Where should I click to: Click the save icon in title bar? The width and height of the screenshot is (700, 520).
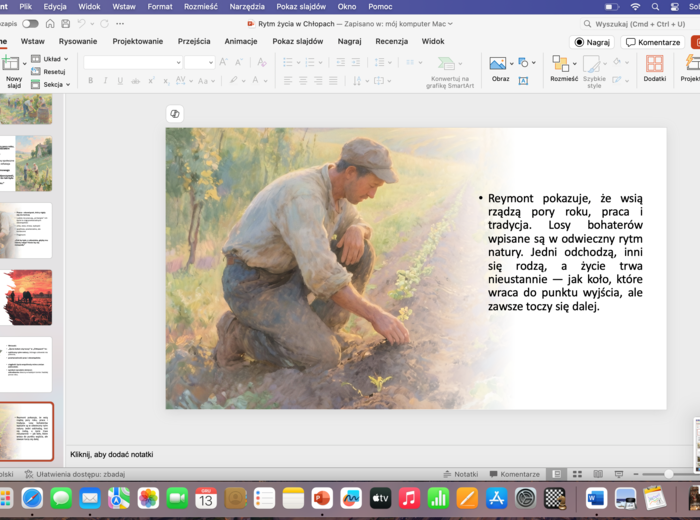[x=65, y=23]
